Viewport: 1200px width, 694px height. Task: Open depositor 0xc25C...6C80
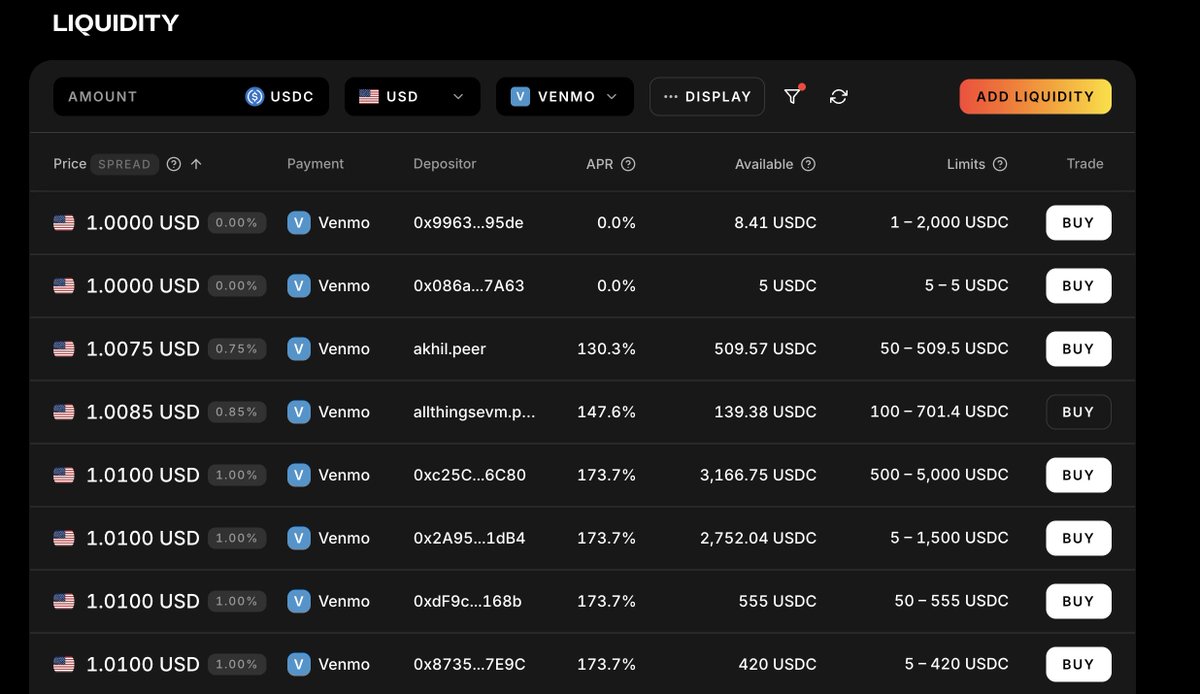(469, 474)
